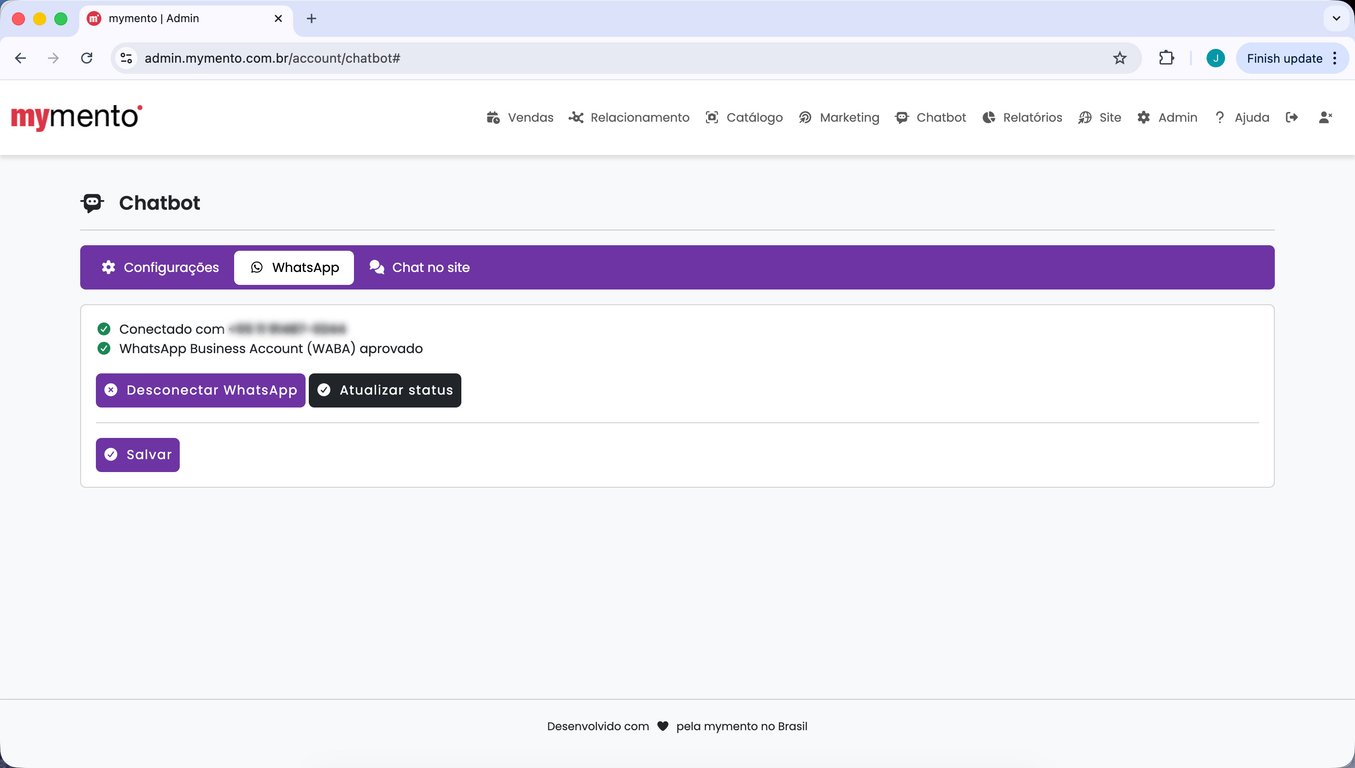
Task: Click the user account icon in navbar
Action: (1325, 118)
